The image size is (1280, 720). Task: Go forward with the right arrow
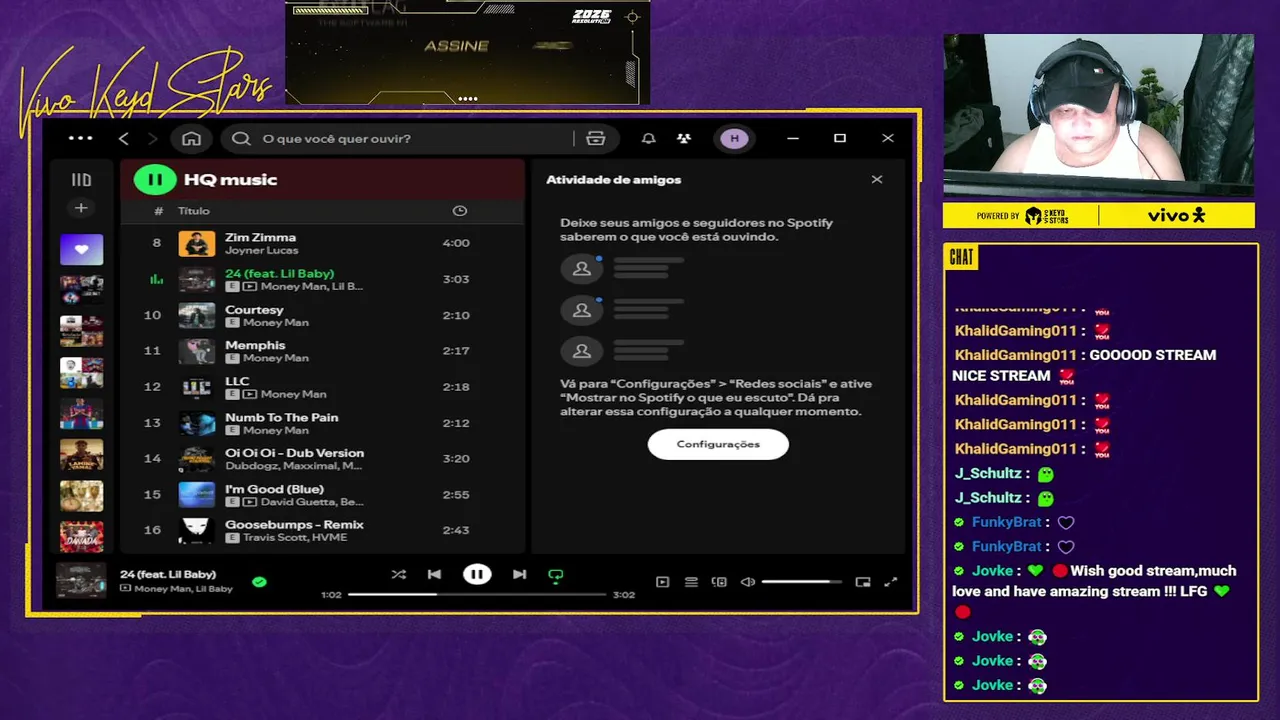click(152, 138)
